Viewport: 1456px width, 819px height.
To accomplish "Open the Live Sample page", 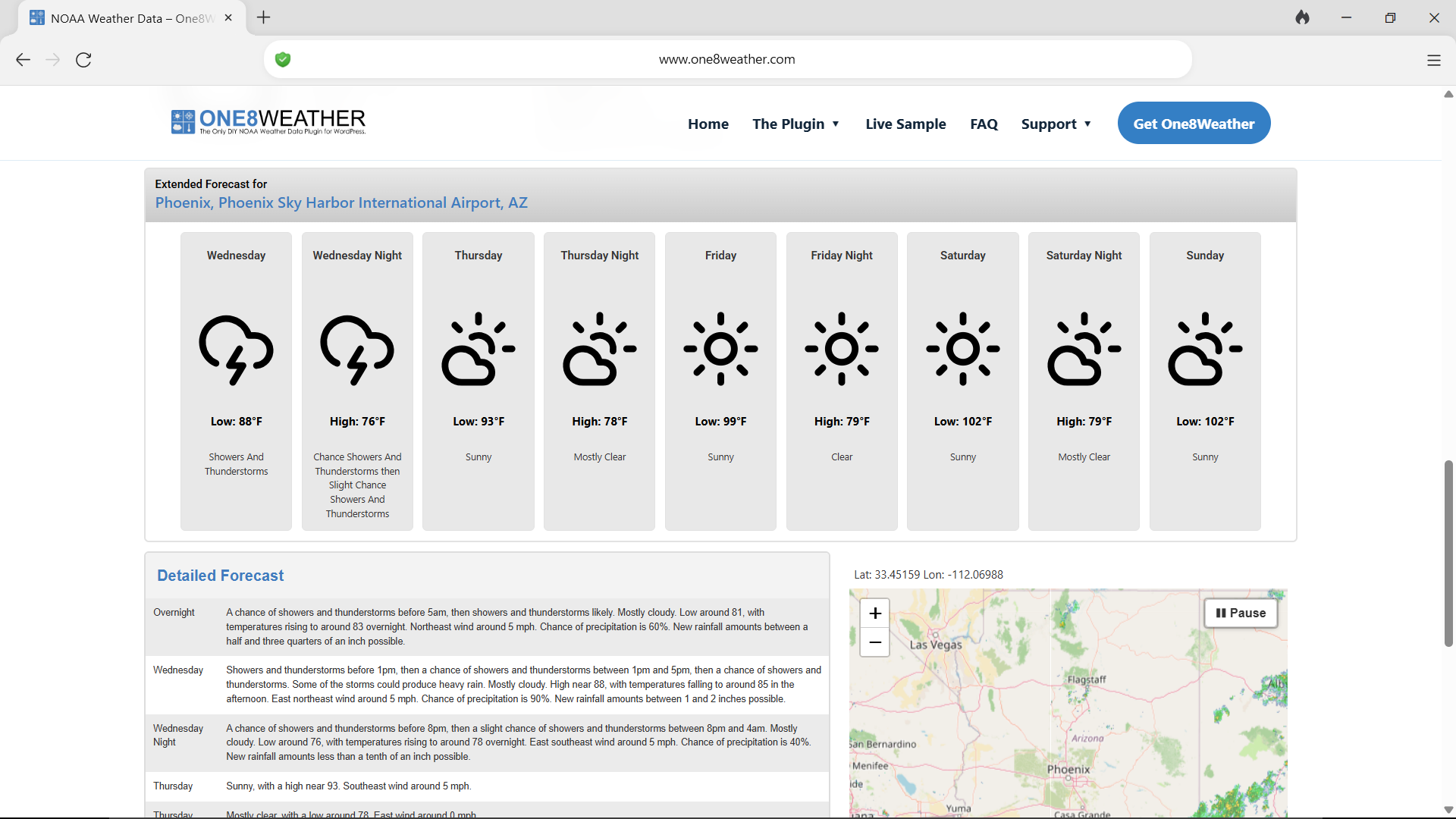I will [905, 124].
